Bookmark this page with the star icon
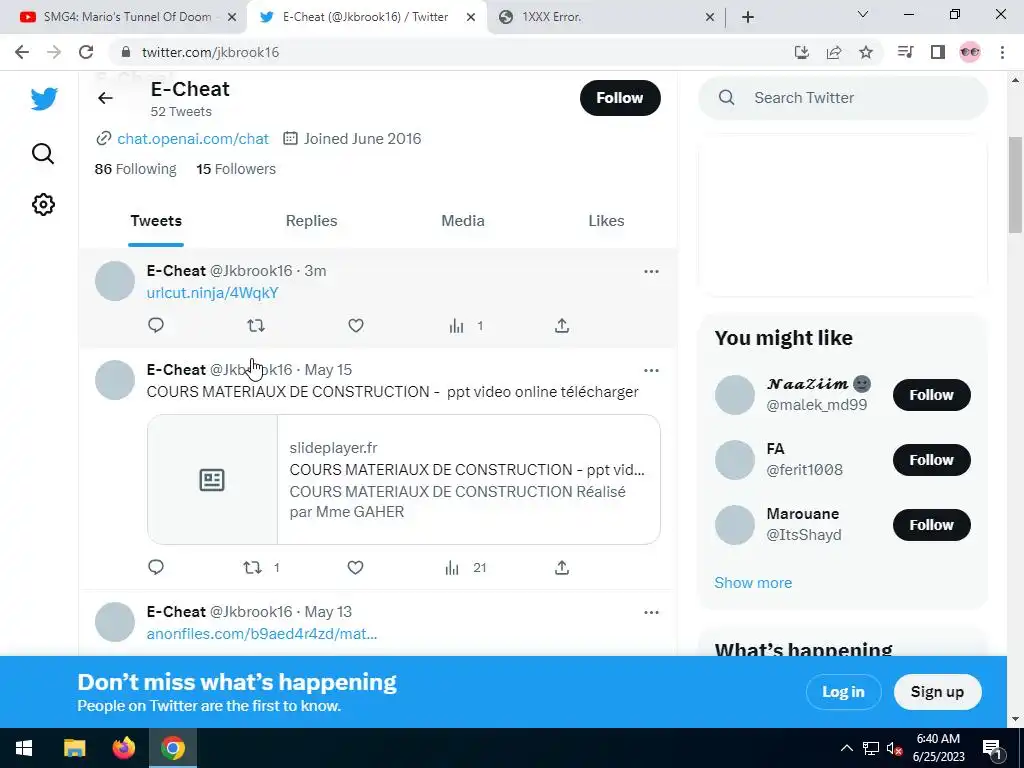 pos(866,52)
